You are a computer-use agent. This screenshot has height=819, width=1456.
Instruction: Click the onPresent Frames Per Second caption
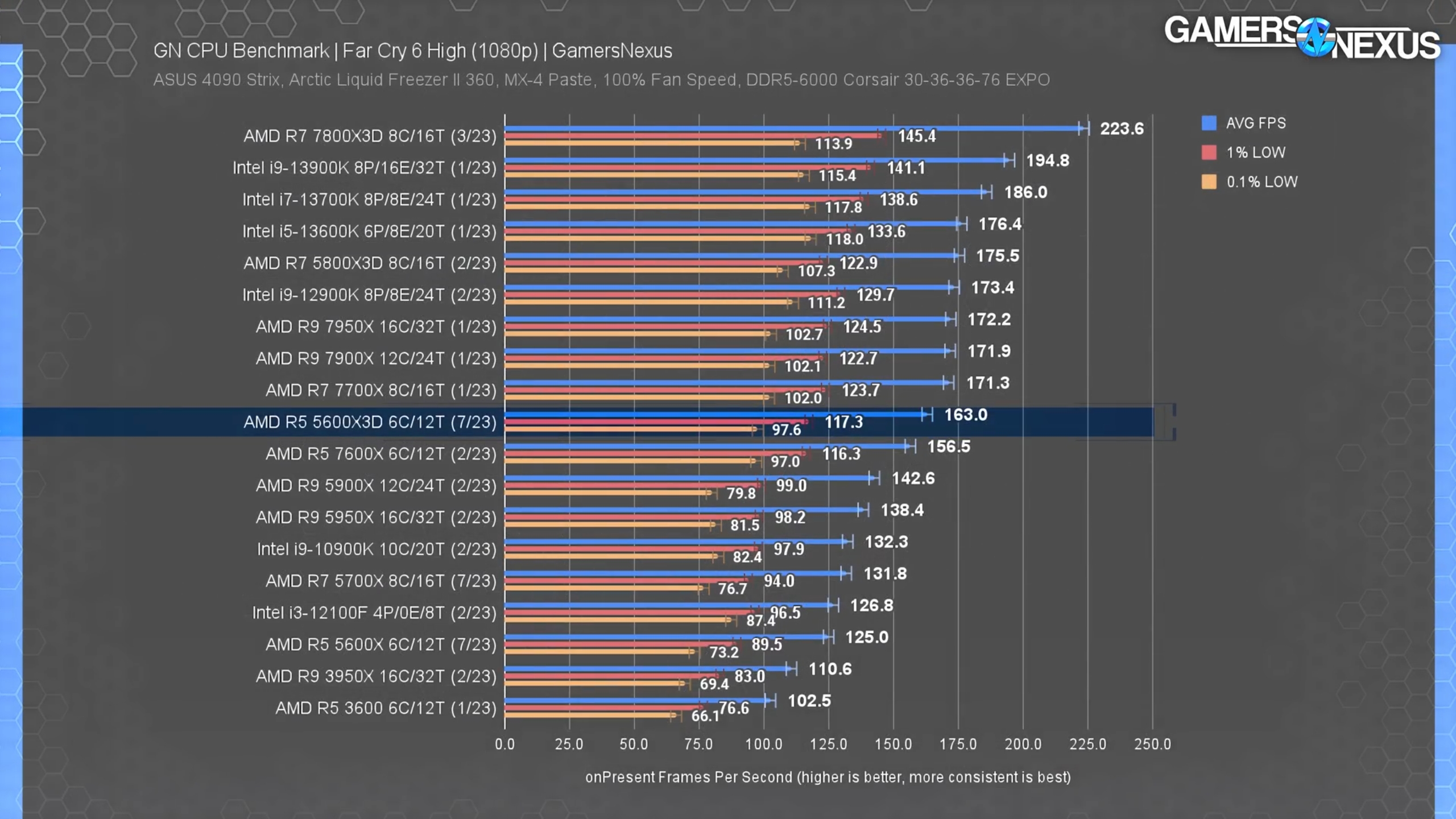click(828, 777)
